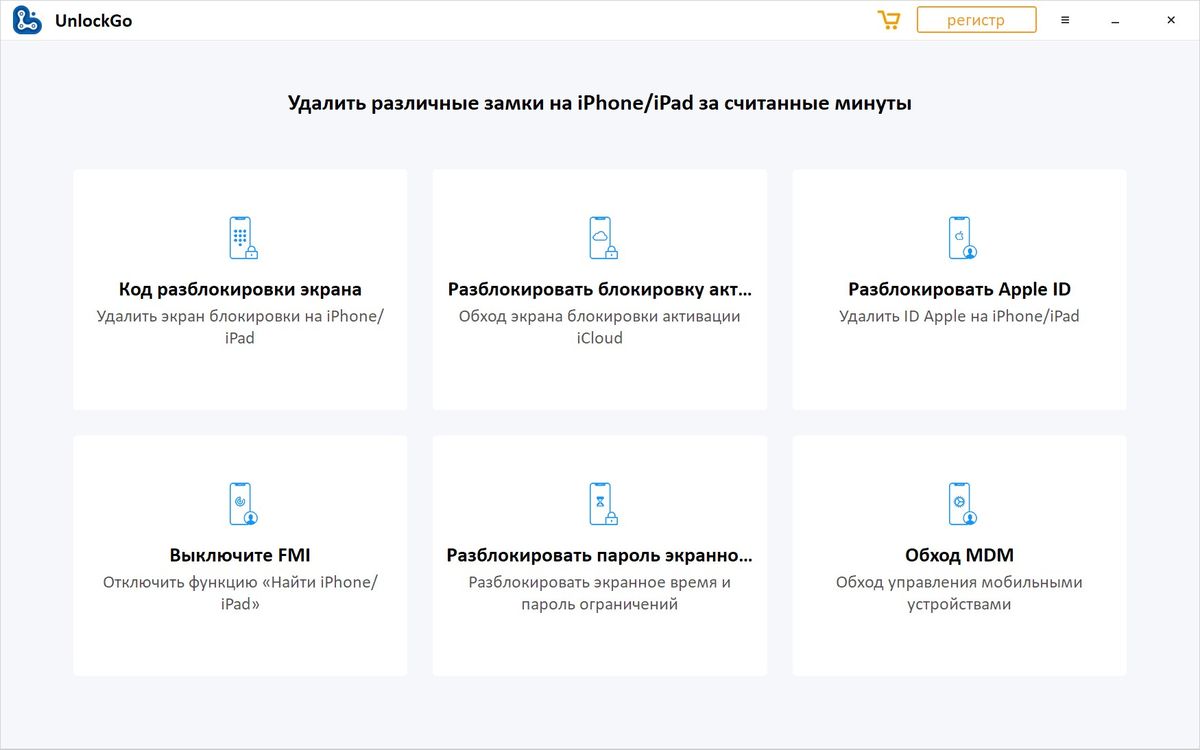Click the Выключите FMI phone icon
Viewport: 1200px width, 750px height.
coord(240,502)
